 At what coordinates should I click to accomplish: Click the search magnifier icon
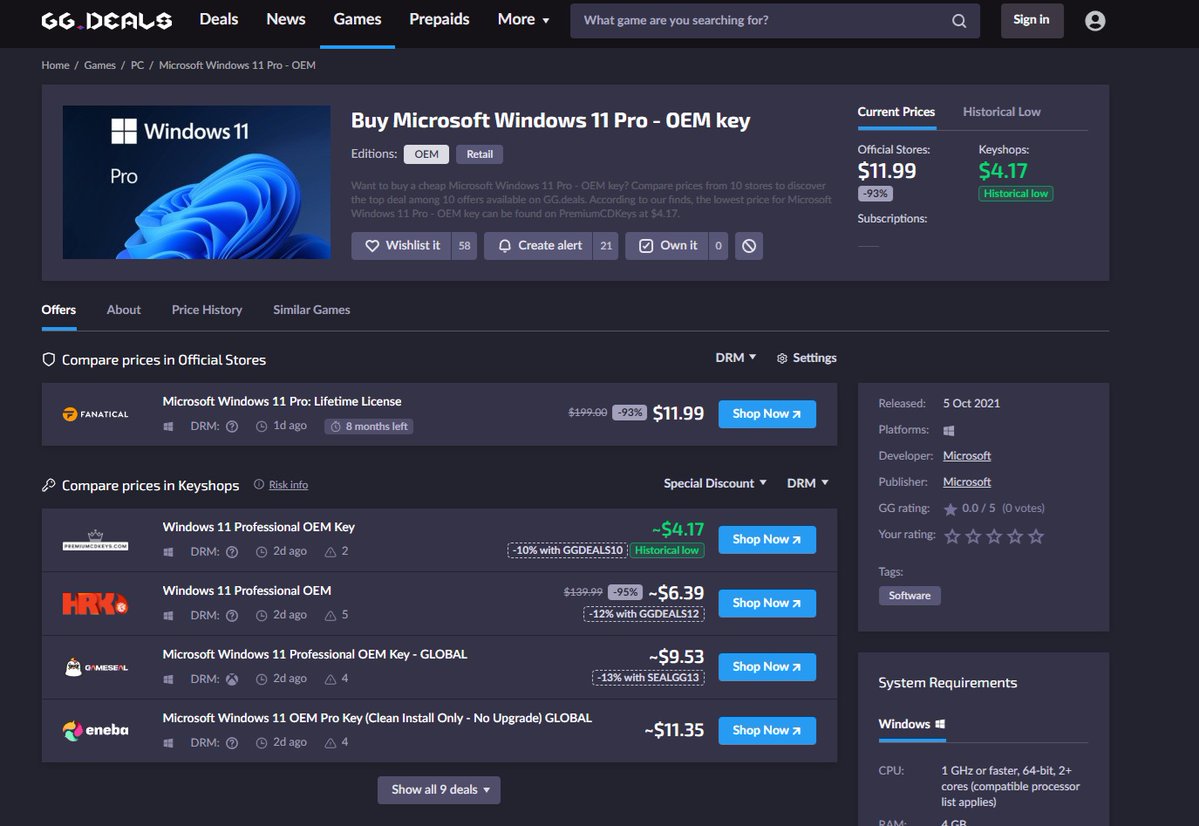[x=958, y=21]
